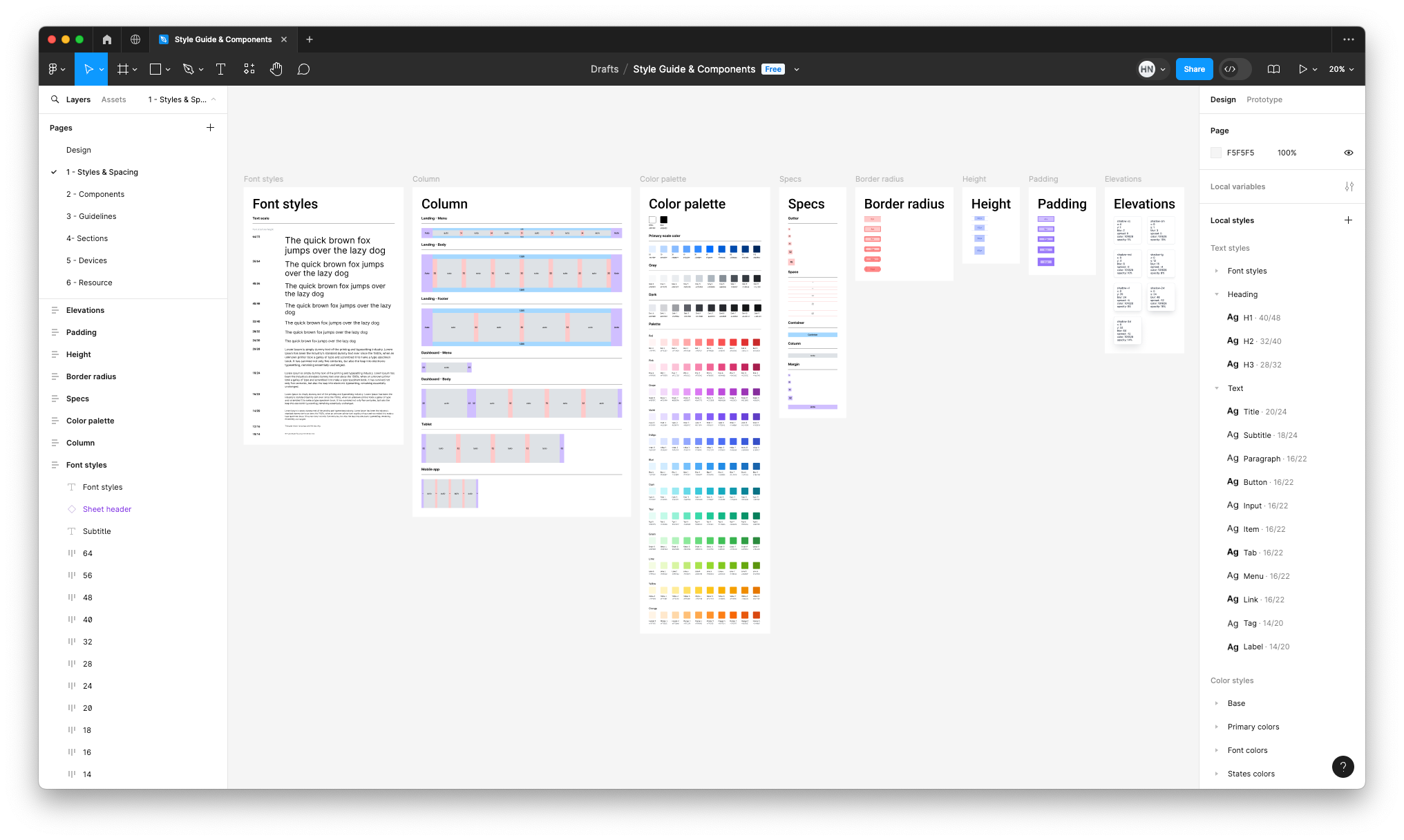Screen dimensions: 1404x840
Task: Select the Hand tool
Action: coord(276,69)
